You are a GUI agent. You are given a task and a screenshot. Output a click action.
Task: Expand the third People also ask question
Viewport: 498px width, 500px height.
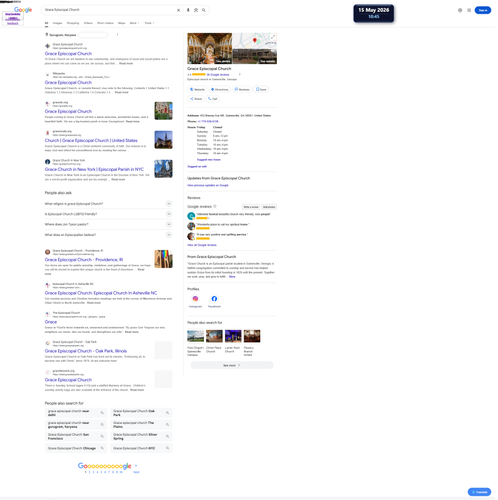(108, 224)
